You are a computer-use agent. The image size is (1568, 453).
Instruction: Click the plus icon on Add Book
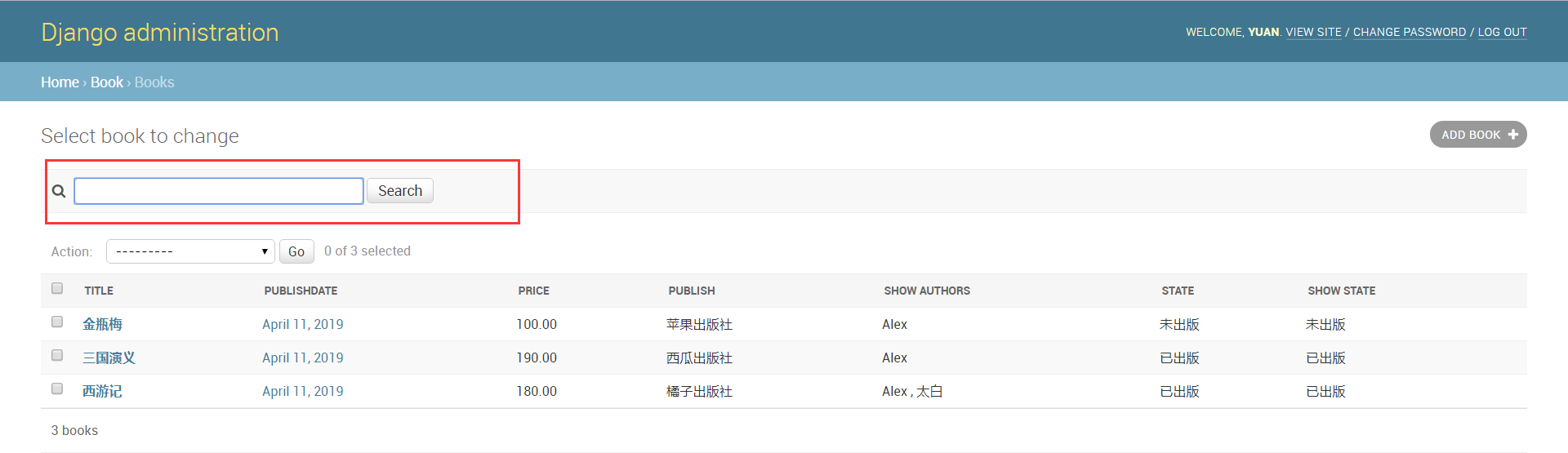tap(1512, 135)
